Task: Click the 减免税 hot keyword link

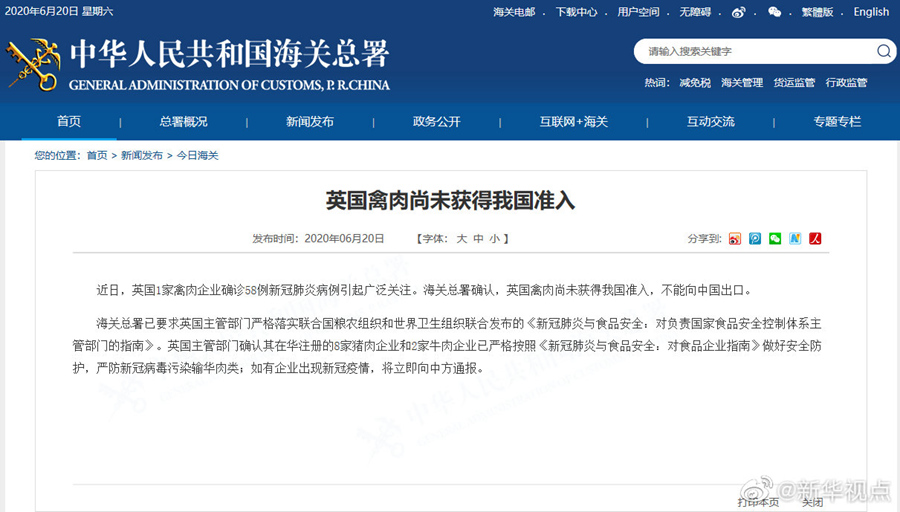Action: [694, 83]
